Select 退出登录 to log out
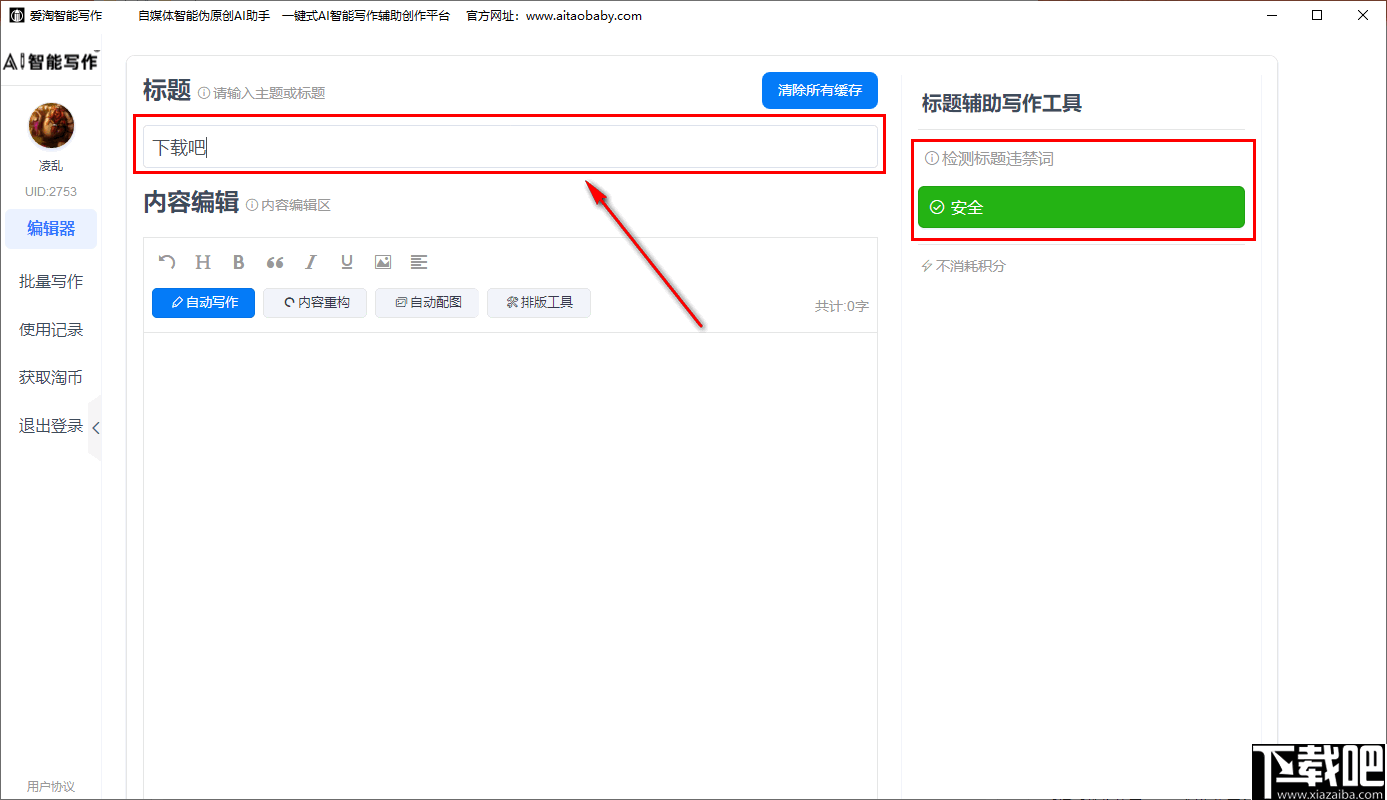The height and width of the screenshot is (800, 1387). [x=51, y=425]
